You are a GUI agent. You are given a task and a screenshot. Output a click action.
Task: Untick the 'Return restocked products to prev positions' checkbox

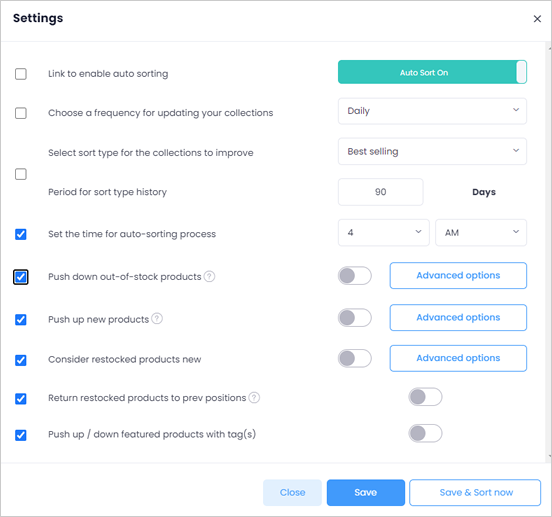[21, 399]
